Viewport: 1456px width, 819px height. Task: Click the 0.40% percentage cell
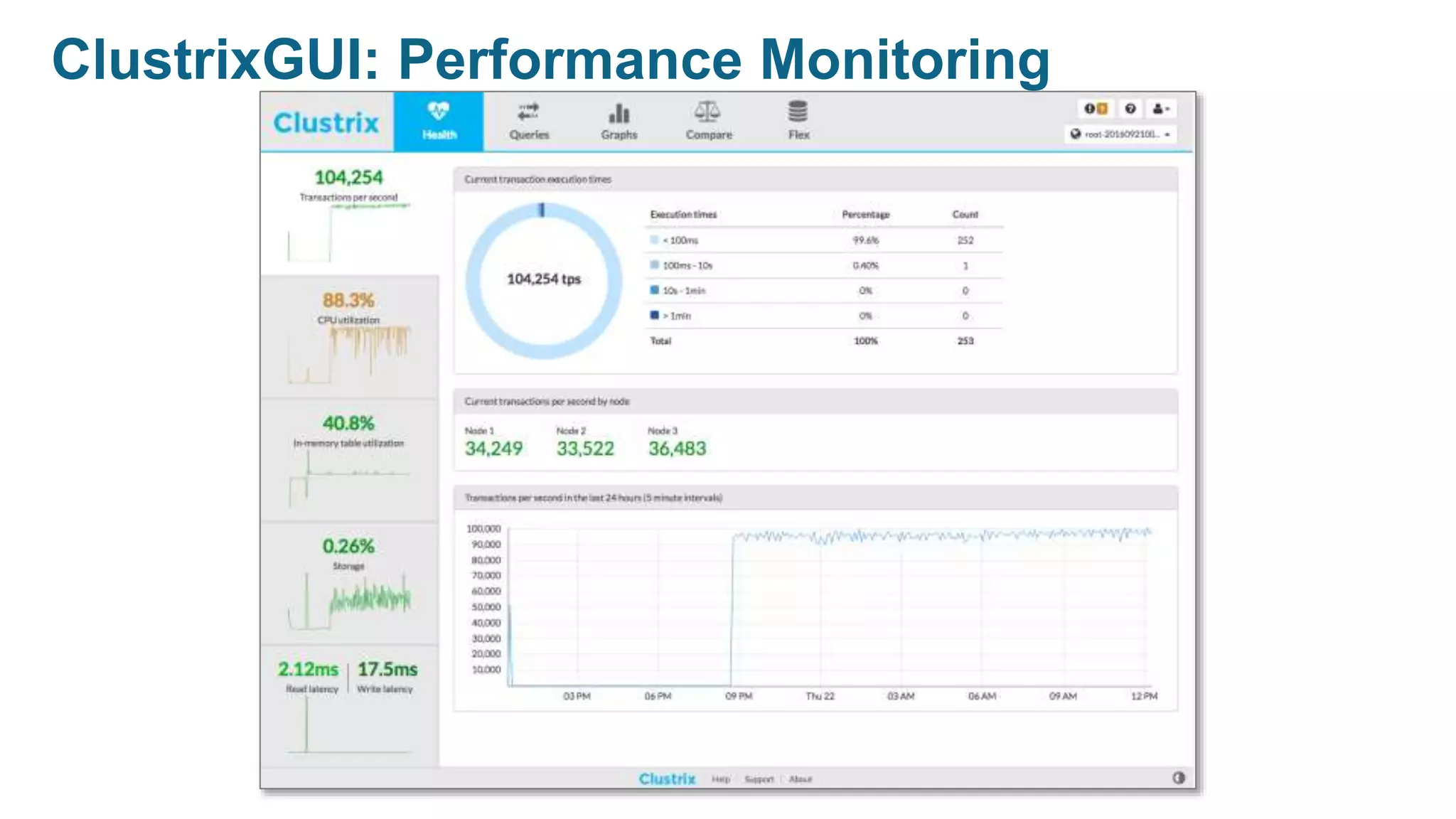pos(865,265)
